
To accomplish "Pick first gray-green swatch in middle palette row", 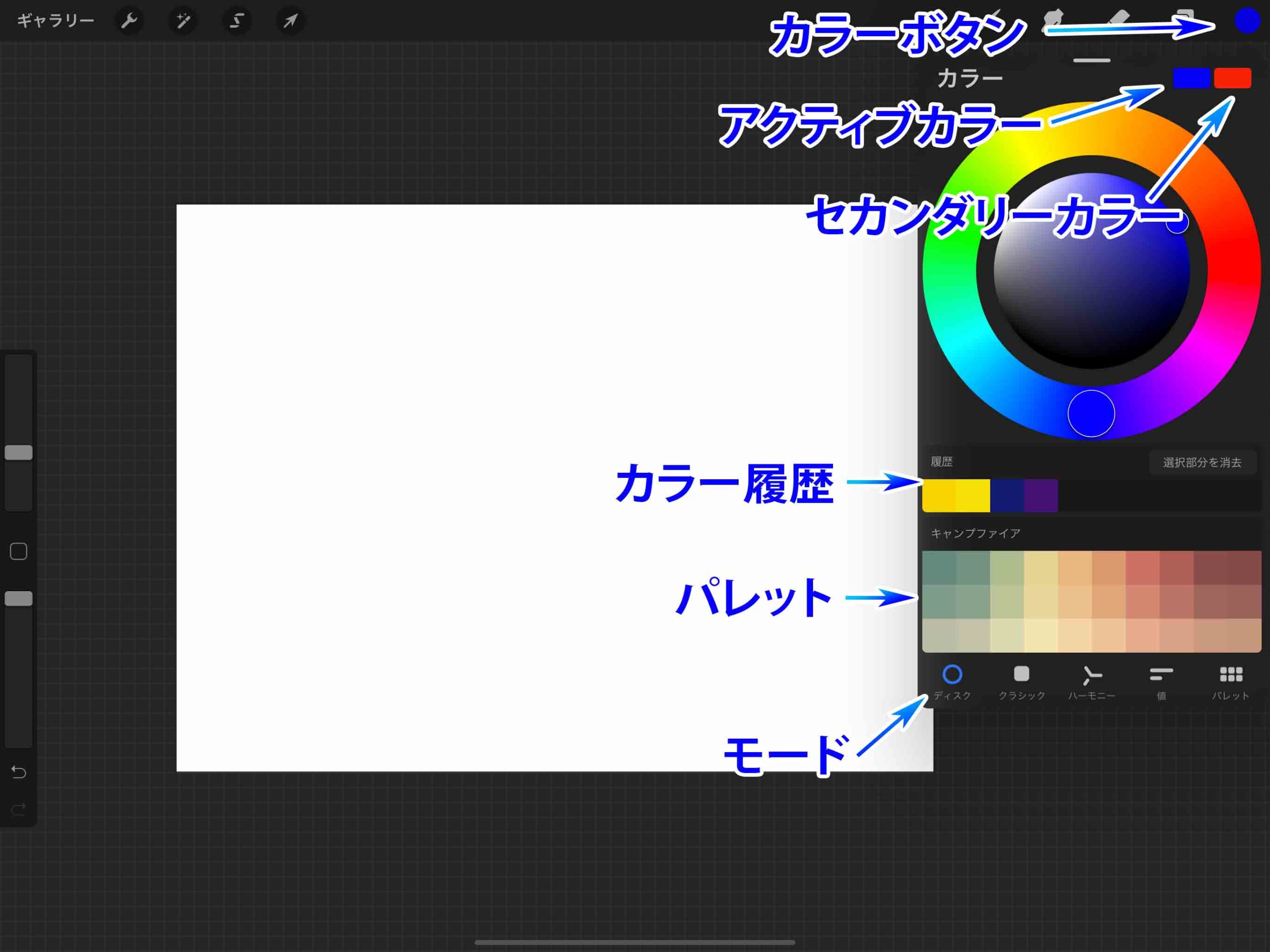I will (939, 601).
